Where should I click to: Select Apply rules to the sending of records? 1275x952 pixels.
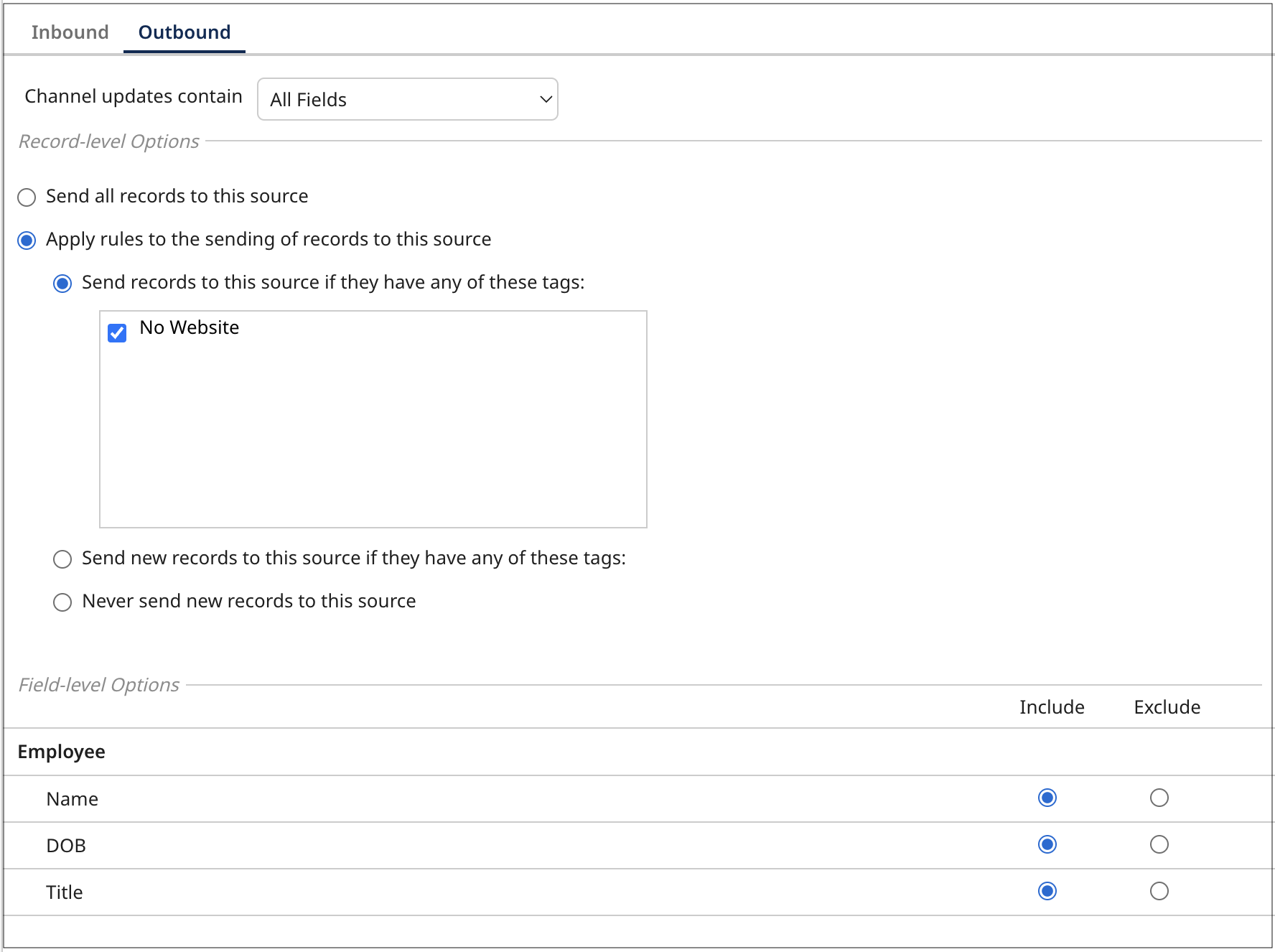click(27, 240)
